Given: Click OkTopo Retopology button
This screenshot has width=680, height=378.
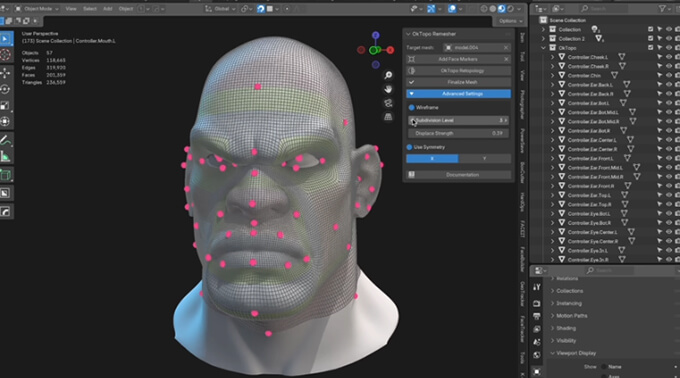Looking at the screenshot, I should click(x=458, y=71).
